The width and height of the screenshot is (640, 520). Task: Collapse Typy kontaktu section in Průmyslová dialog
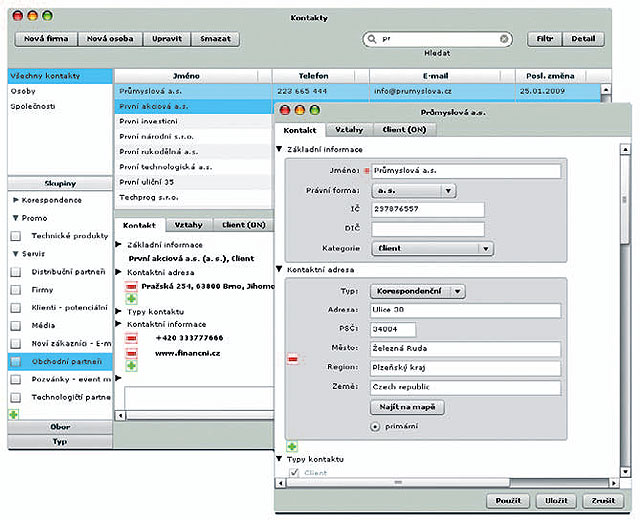click(280, 459)
